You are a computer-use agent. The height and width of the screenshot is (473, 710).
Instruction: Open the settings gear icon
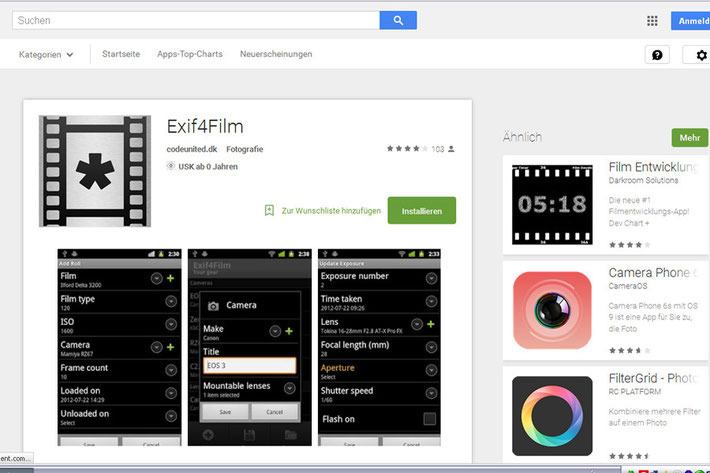point(700,55)
